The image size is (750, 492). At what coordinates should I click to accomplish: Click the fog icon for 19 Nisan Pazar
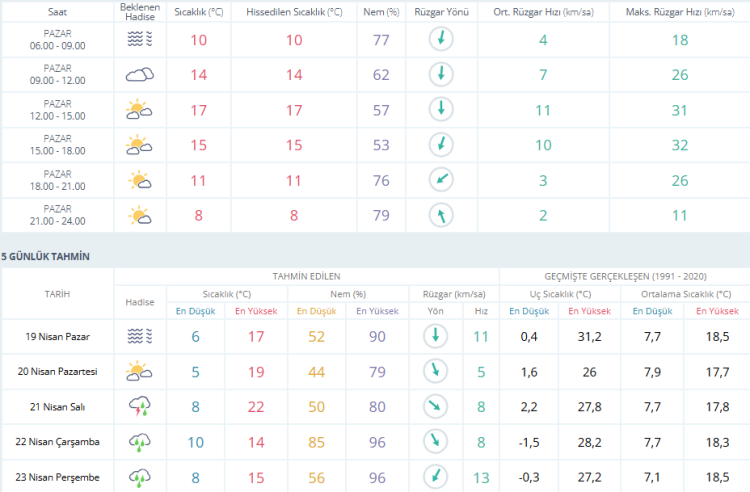coord(139,336)
